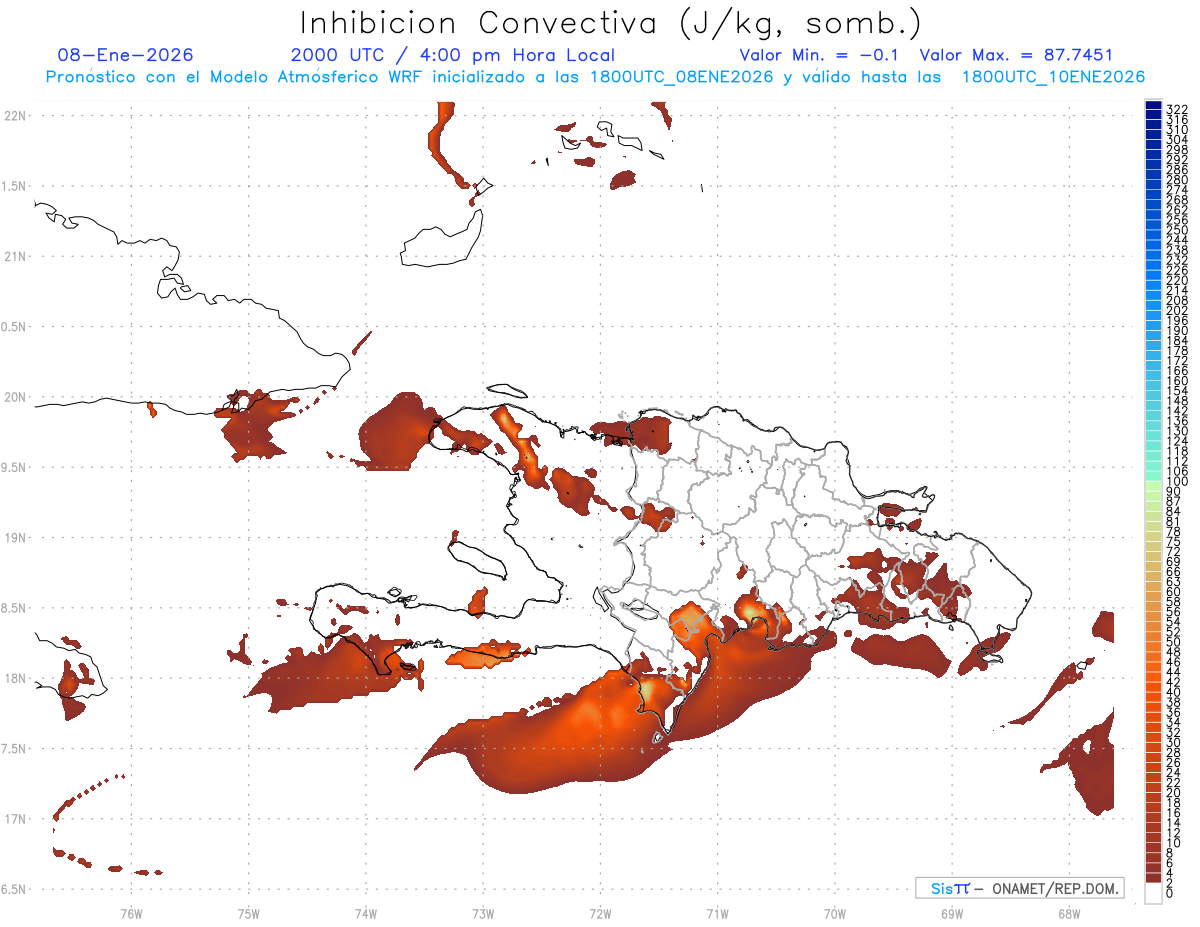Click the 70W longitude label

(835, 913)
